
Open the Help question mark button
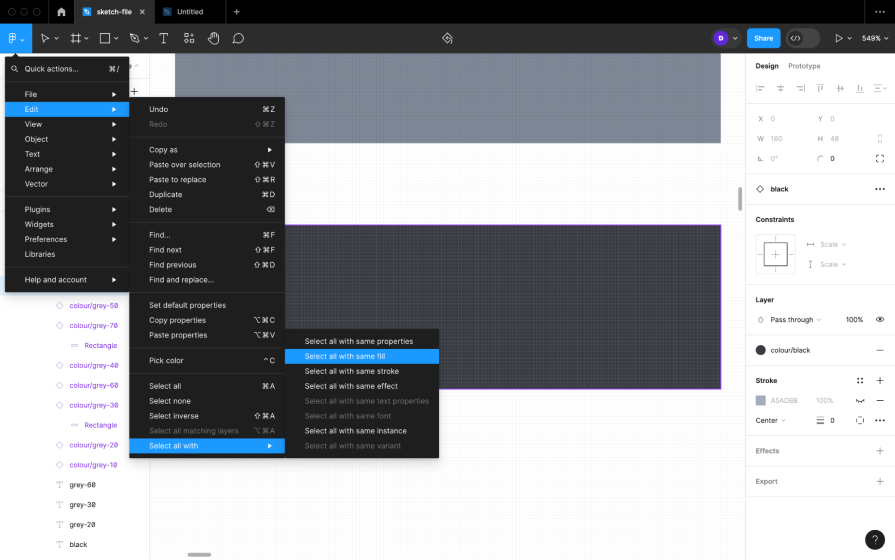[873, 539]
